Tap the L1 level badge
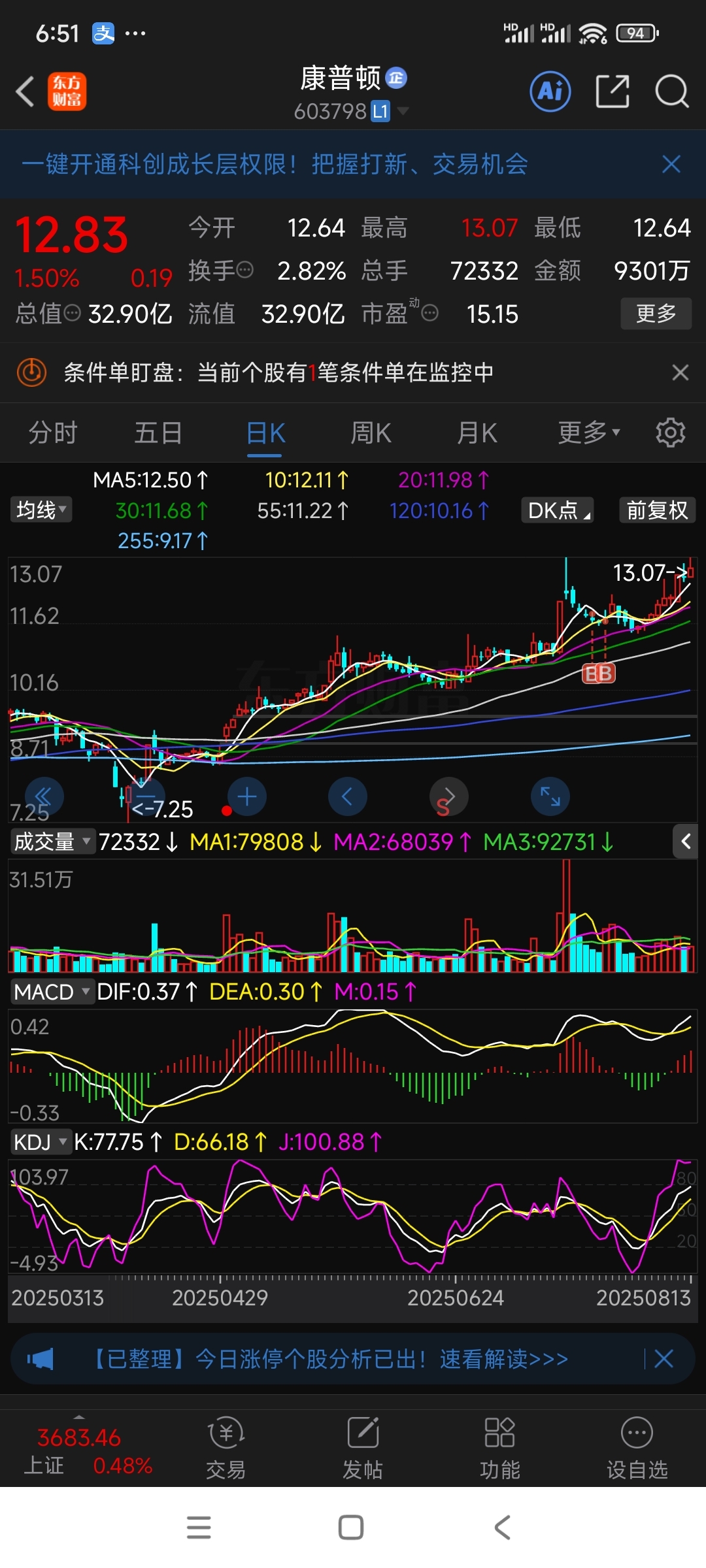Image resolution: width=706 pixels, height=1568 pixels. click(380, 112)
